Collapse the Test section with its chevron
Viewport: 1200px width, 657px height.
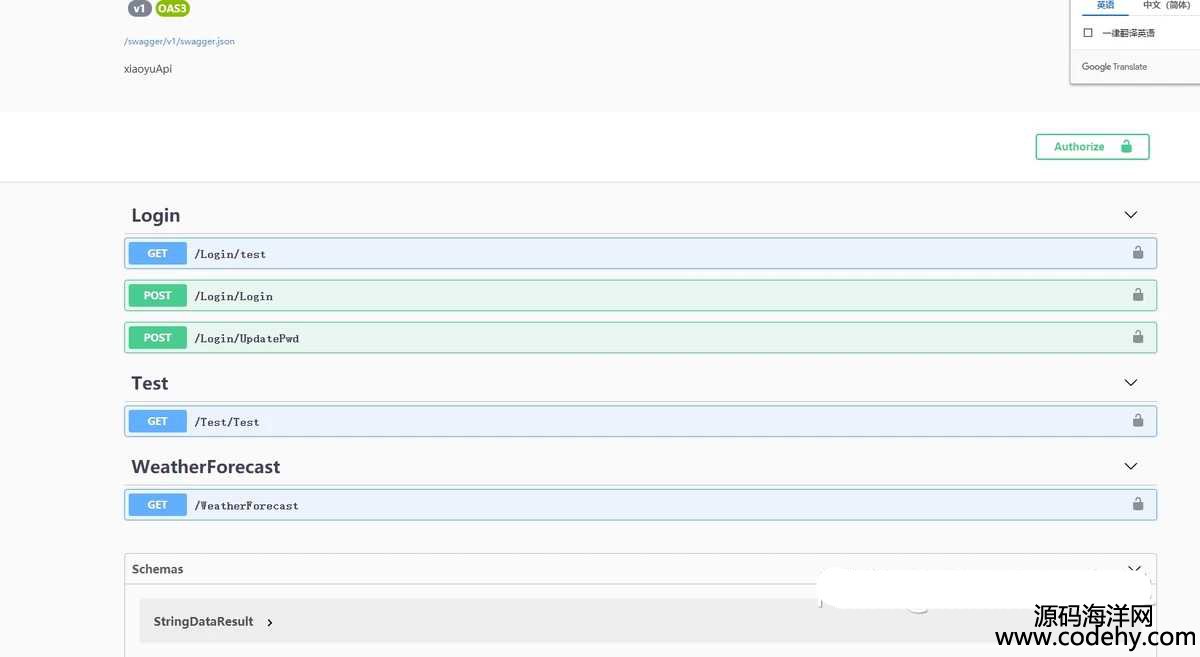(x=1130, y=383)
